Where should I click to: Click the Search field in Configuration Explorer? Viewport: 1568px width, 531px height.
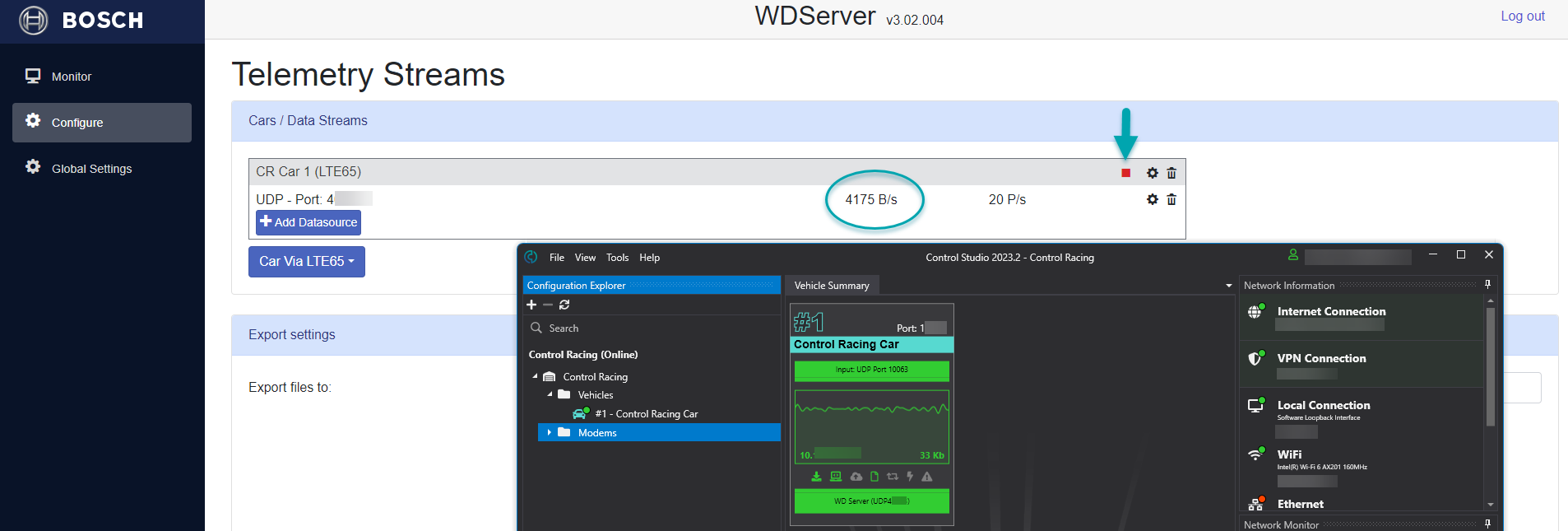[652, 328]
